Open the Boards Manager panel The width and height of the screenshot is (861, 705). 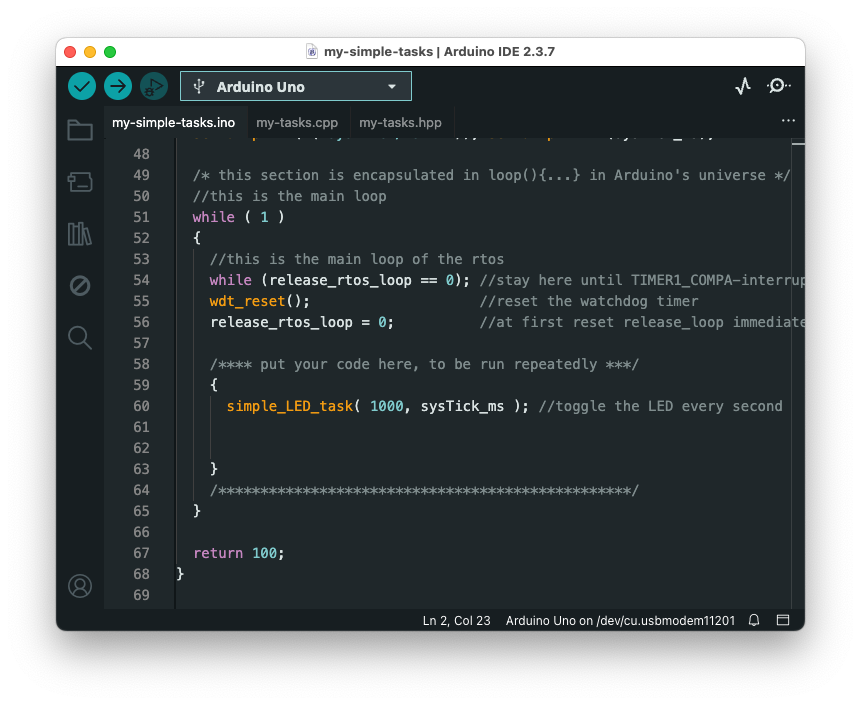[x=80, y=182]
